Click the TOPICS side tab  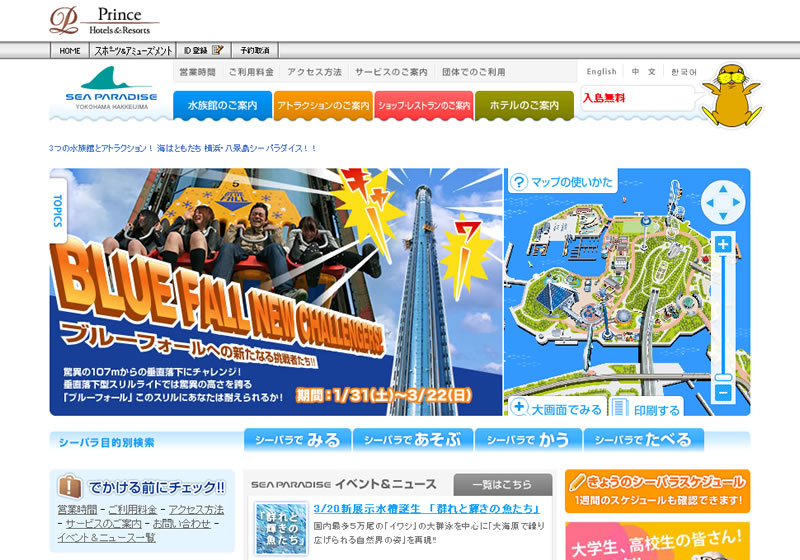(58, 211)
